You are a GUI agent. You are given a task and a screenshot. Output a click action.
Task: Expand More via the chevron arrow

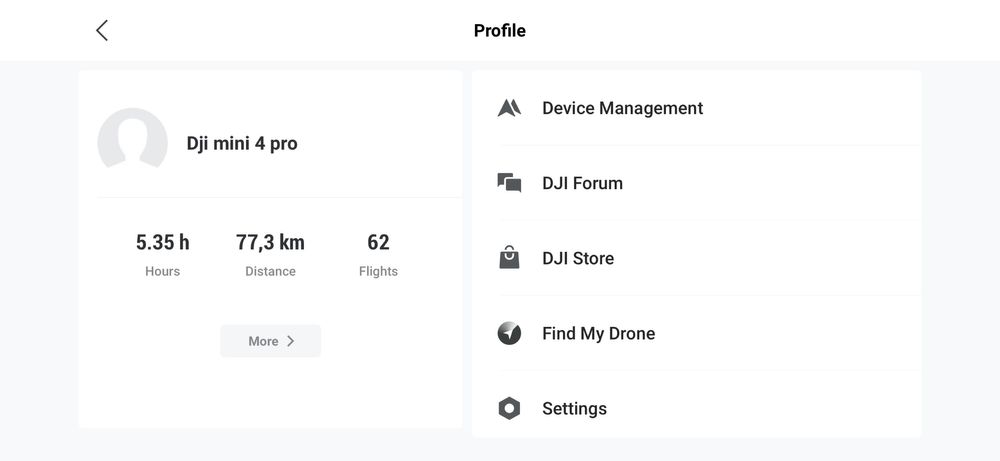tap(291, 341)
